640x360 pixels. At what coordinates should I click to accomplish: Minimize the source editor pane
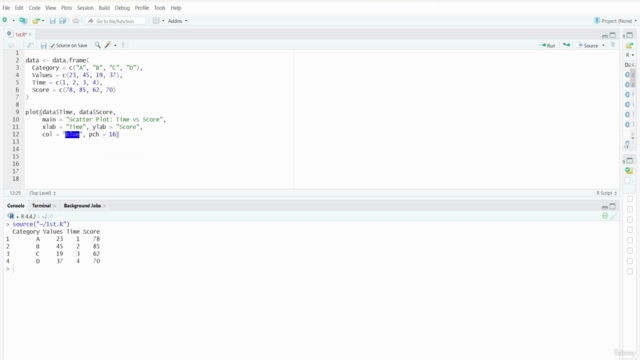pyautogui.click(x=605, y=36)
